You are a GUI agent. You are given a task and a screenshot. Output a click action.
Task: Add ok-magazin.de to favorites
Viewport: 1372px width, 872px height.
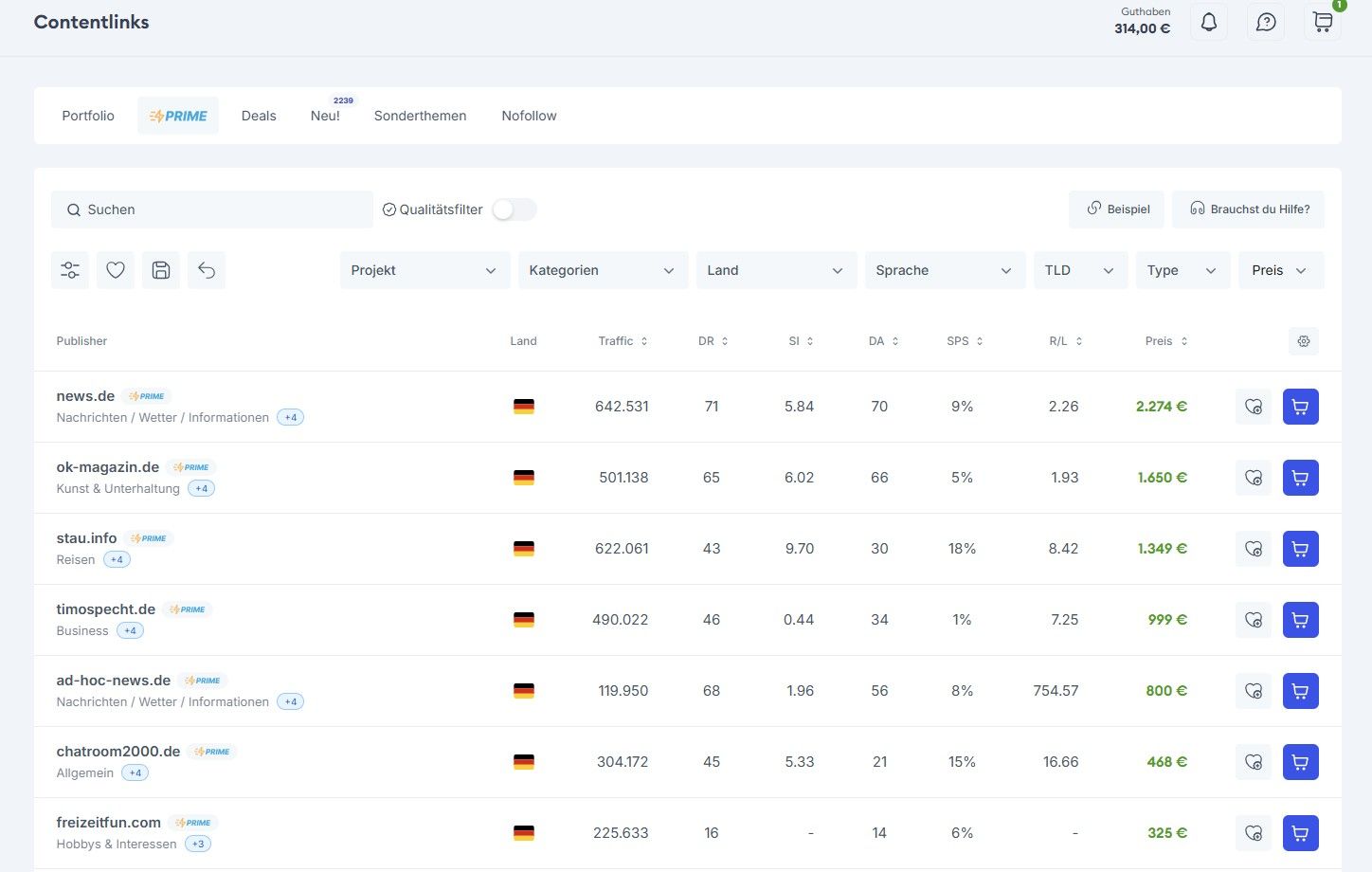click(x=1254, y=478)
